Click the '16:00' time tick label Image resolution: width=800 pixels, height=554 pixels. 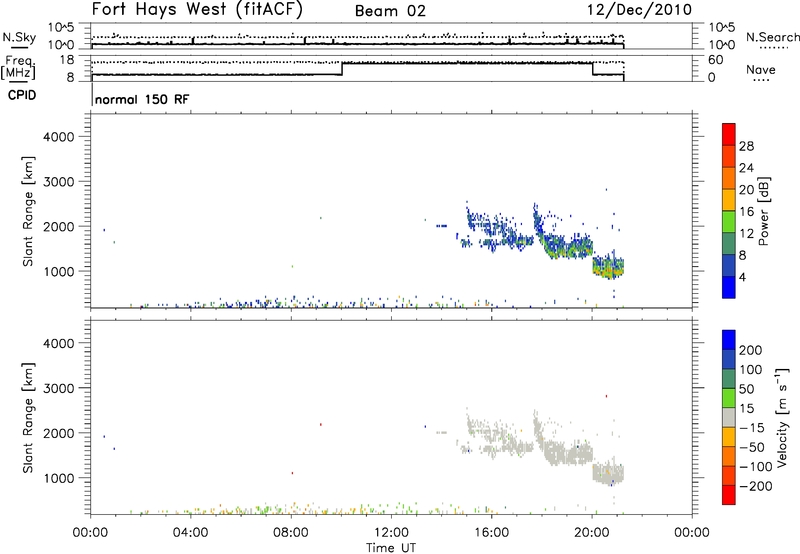point(491,533)
